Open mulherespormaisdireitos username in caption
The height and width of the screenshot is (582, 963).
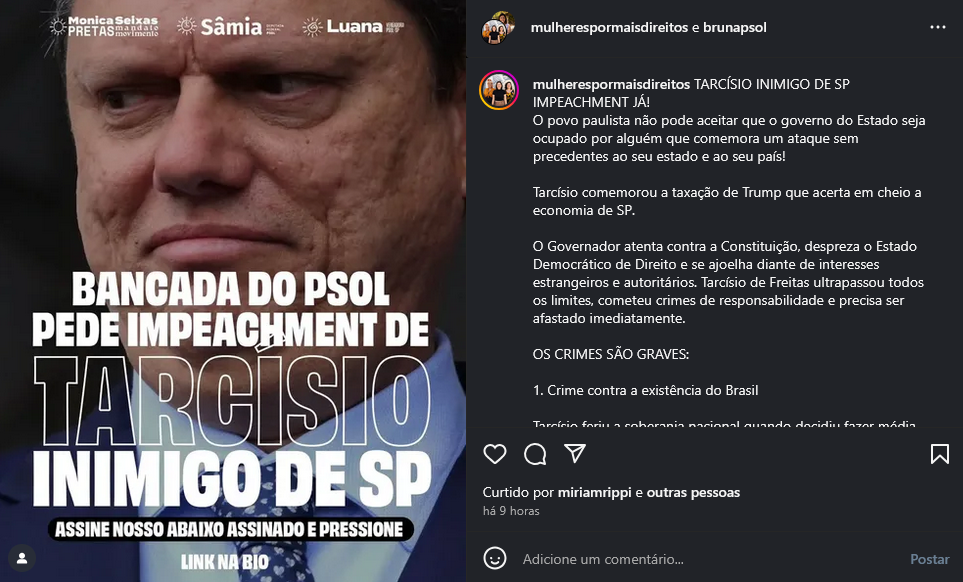(611, 84)
